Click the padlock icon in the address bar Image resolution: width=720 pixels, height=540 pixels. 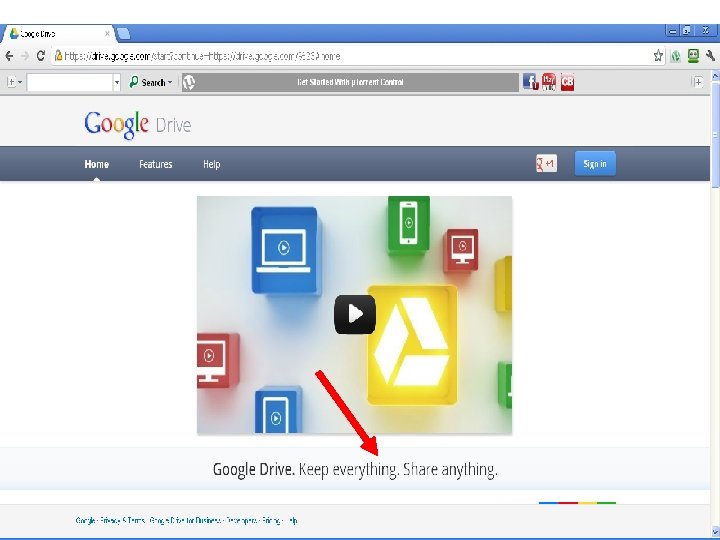[58, 56]
